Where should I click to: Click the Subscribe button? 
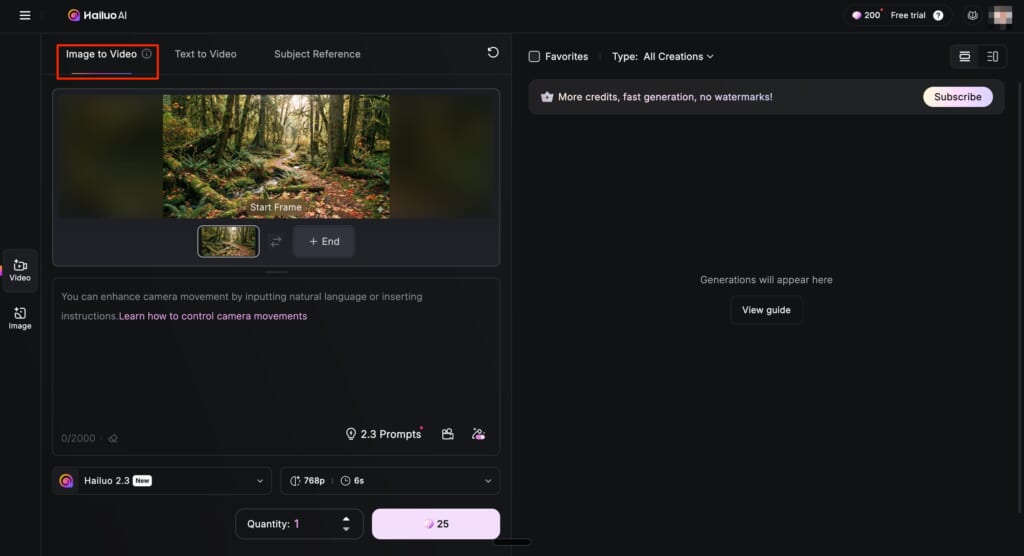point(957,97)
